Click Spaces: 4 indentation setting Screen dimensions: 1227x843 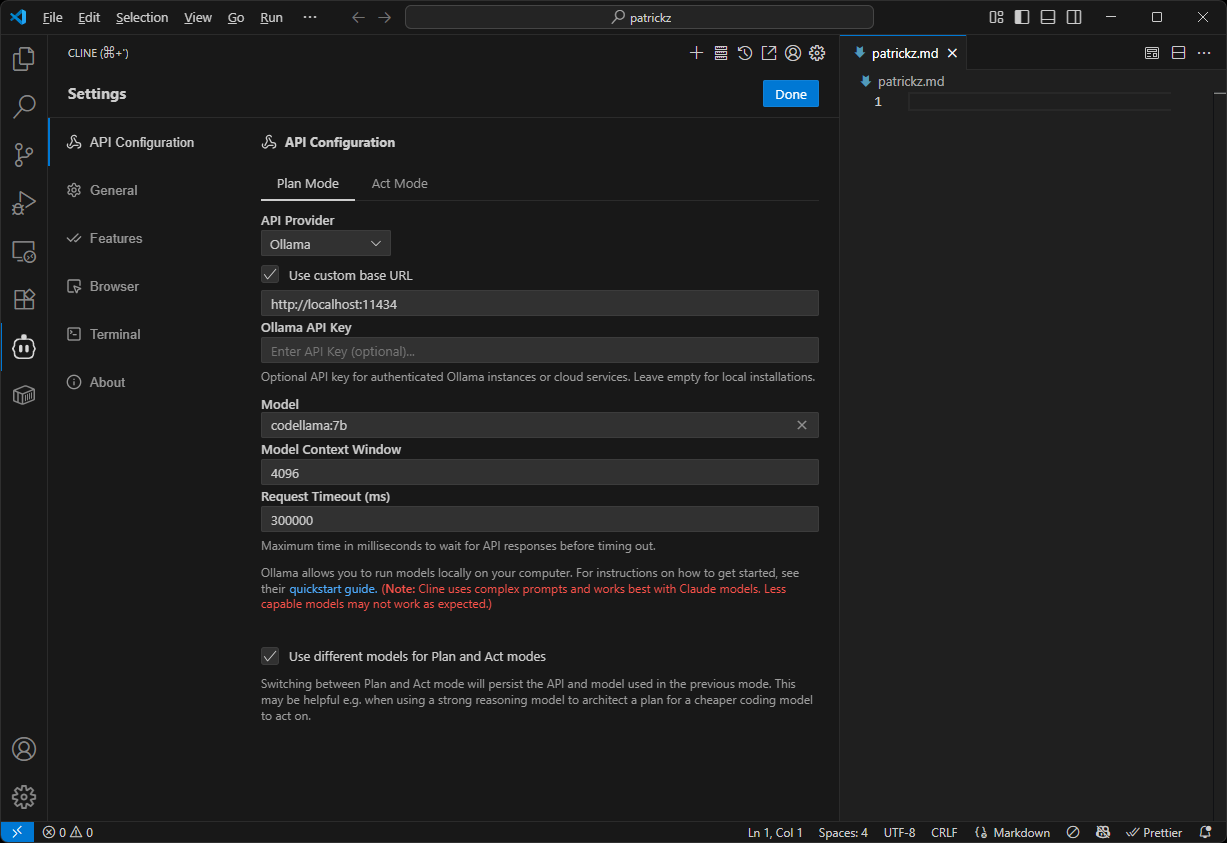[x=843, y=832]
